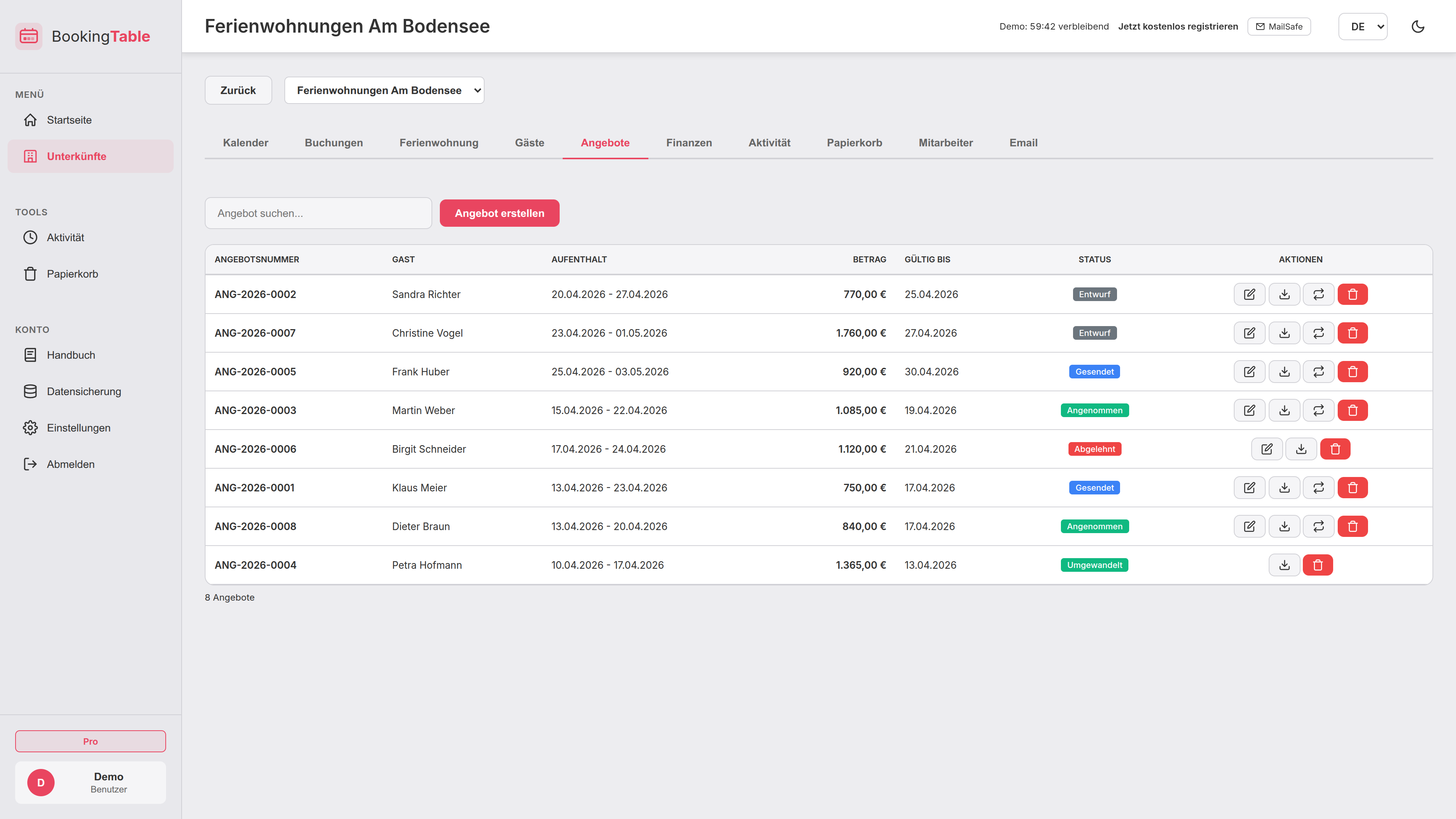Open Papierkorb in sidebar Tools
This screenshot has height=819, width=1456.
(91, 274)
